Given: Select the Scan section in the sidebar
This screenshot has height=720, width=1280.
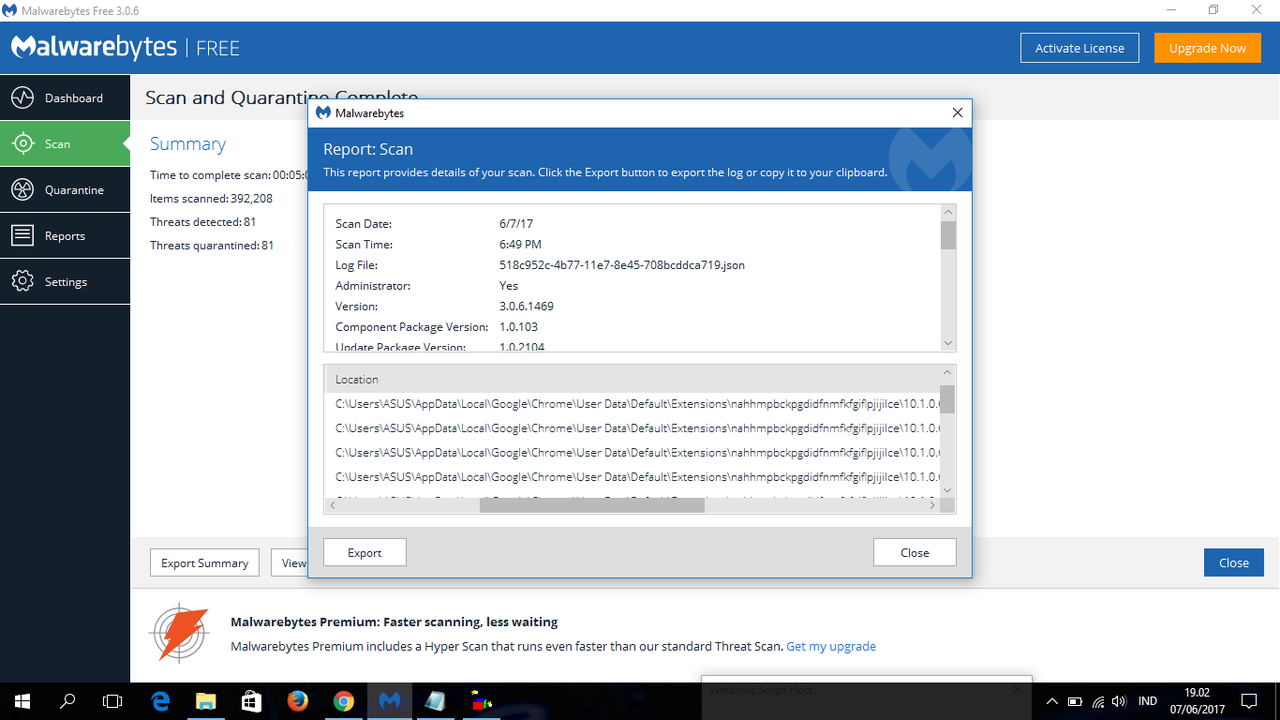Looking at the screenshot, I should [65, 144].
